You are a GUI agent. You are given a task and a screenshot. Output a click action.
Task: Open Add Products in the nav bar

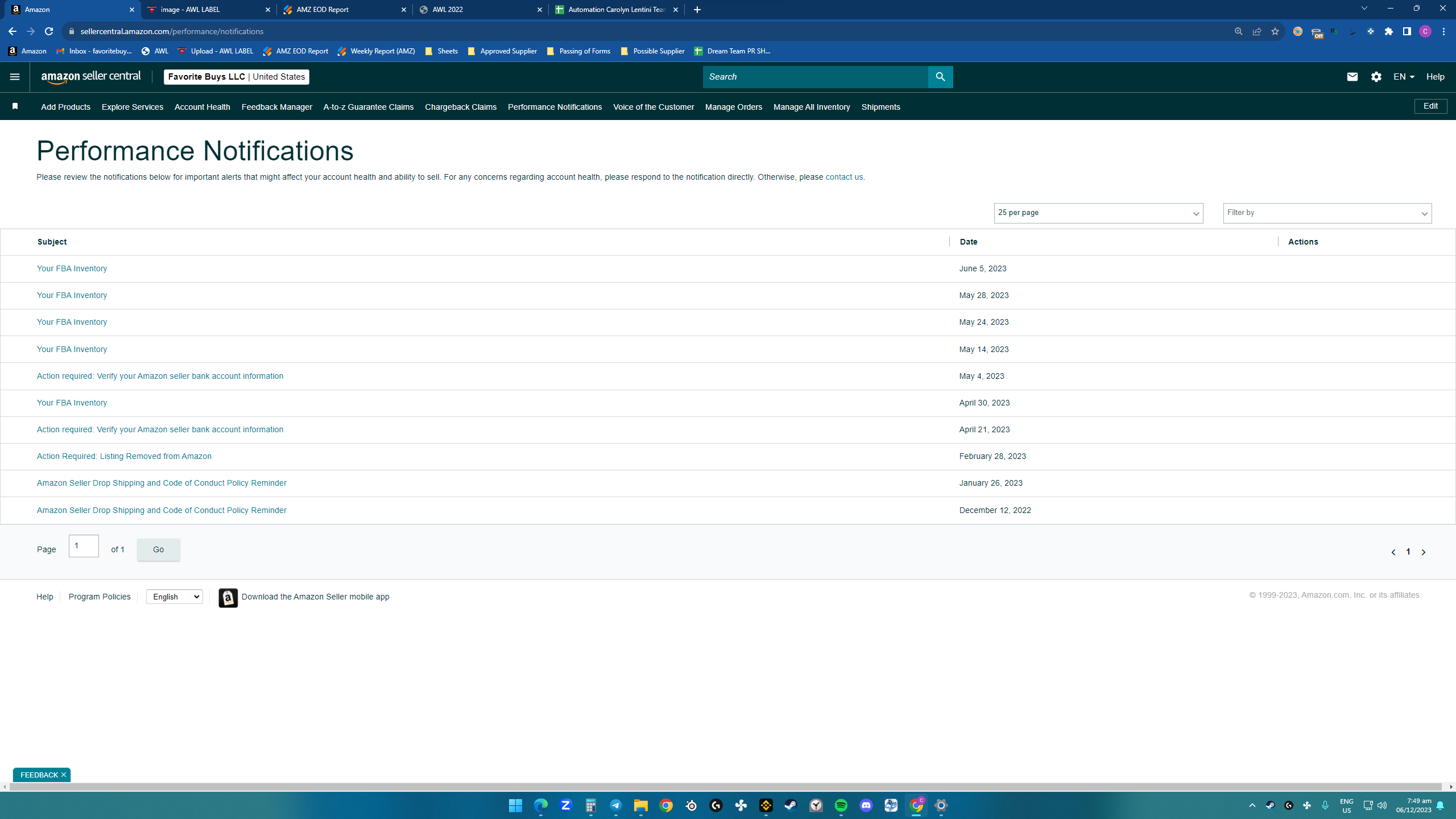pos(65,107)
